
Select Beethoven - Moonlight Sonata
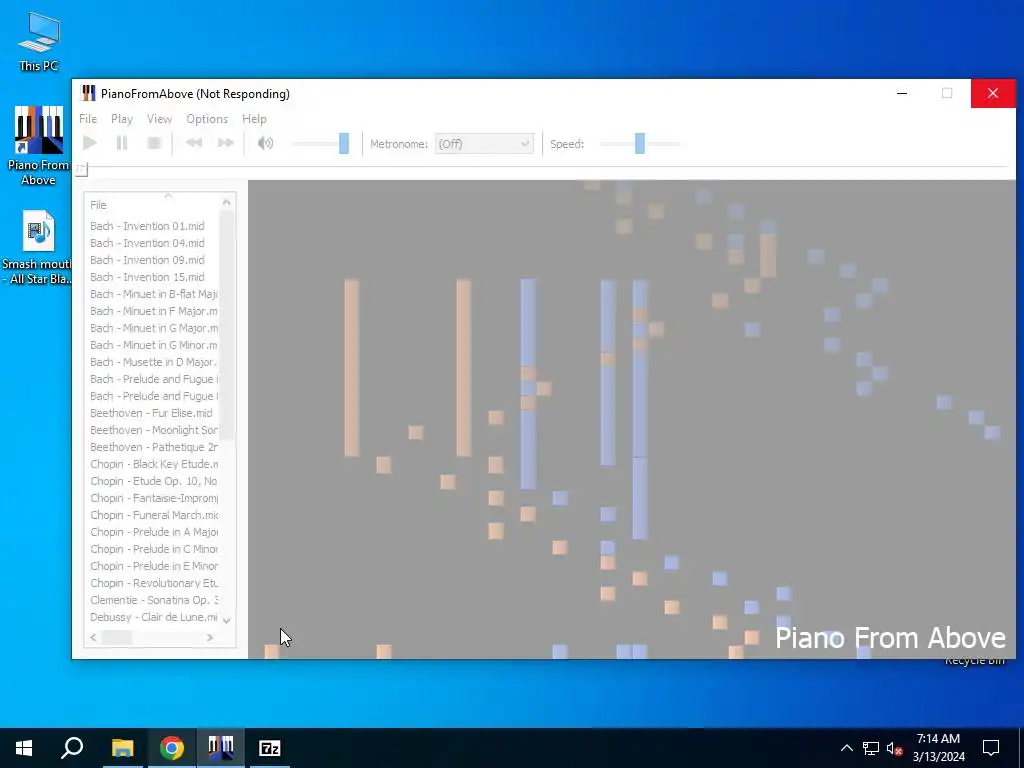pos(154,430)
